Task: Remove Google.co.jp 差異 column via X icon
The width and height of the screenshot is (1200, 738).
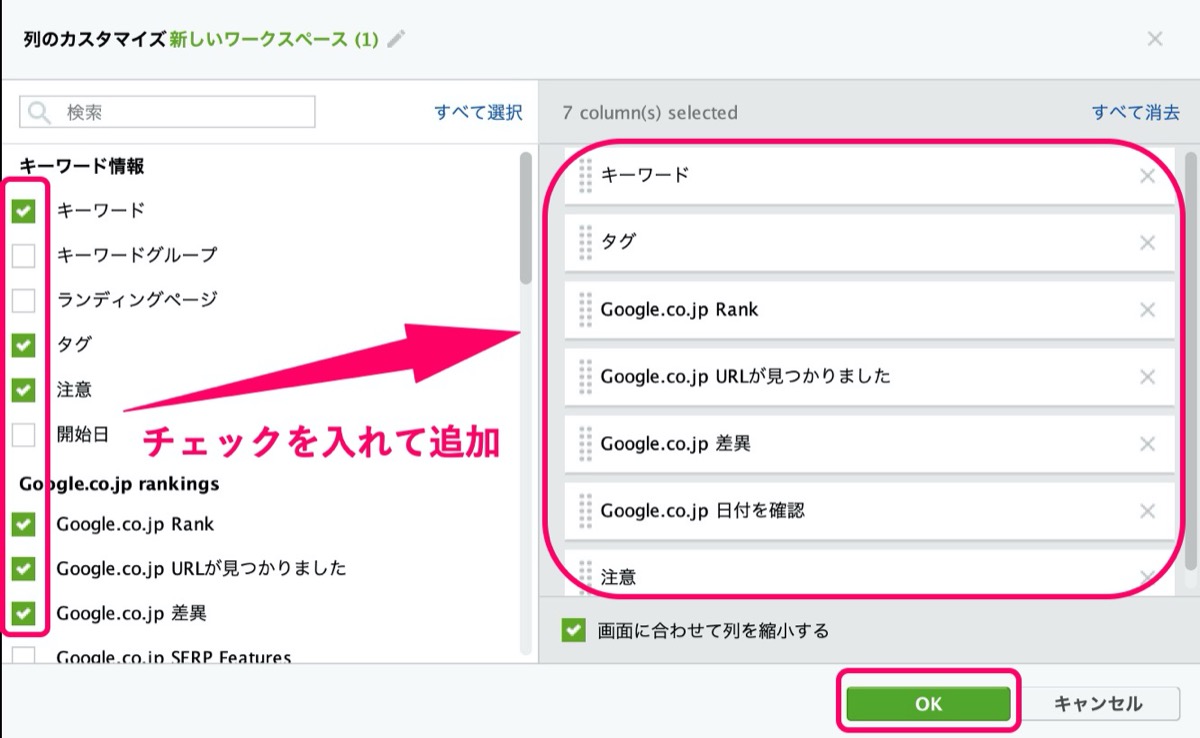Action: click(1148, 444)
